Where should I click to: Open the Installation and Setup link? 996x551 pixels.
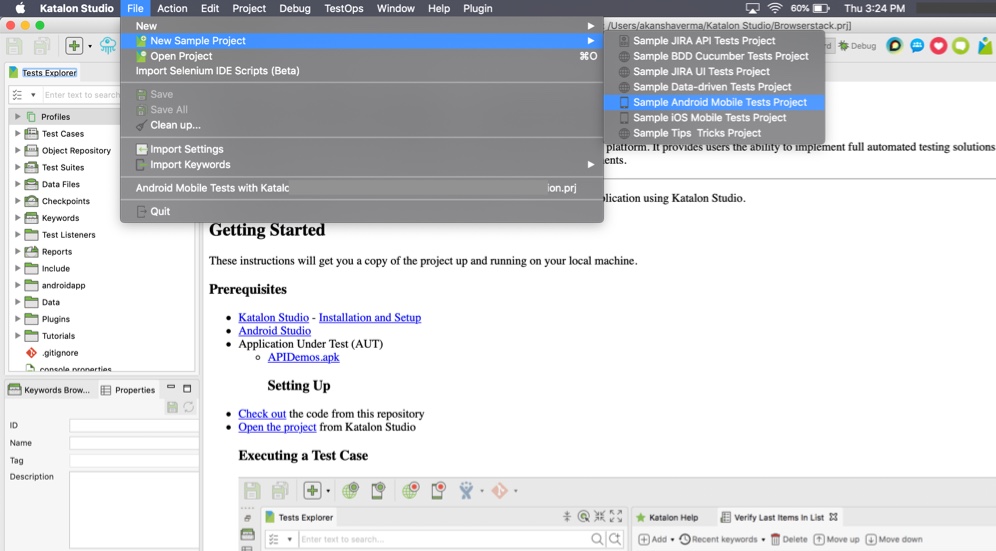click(x=370, y=317)
